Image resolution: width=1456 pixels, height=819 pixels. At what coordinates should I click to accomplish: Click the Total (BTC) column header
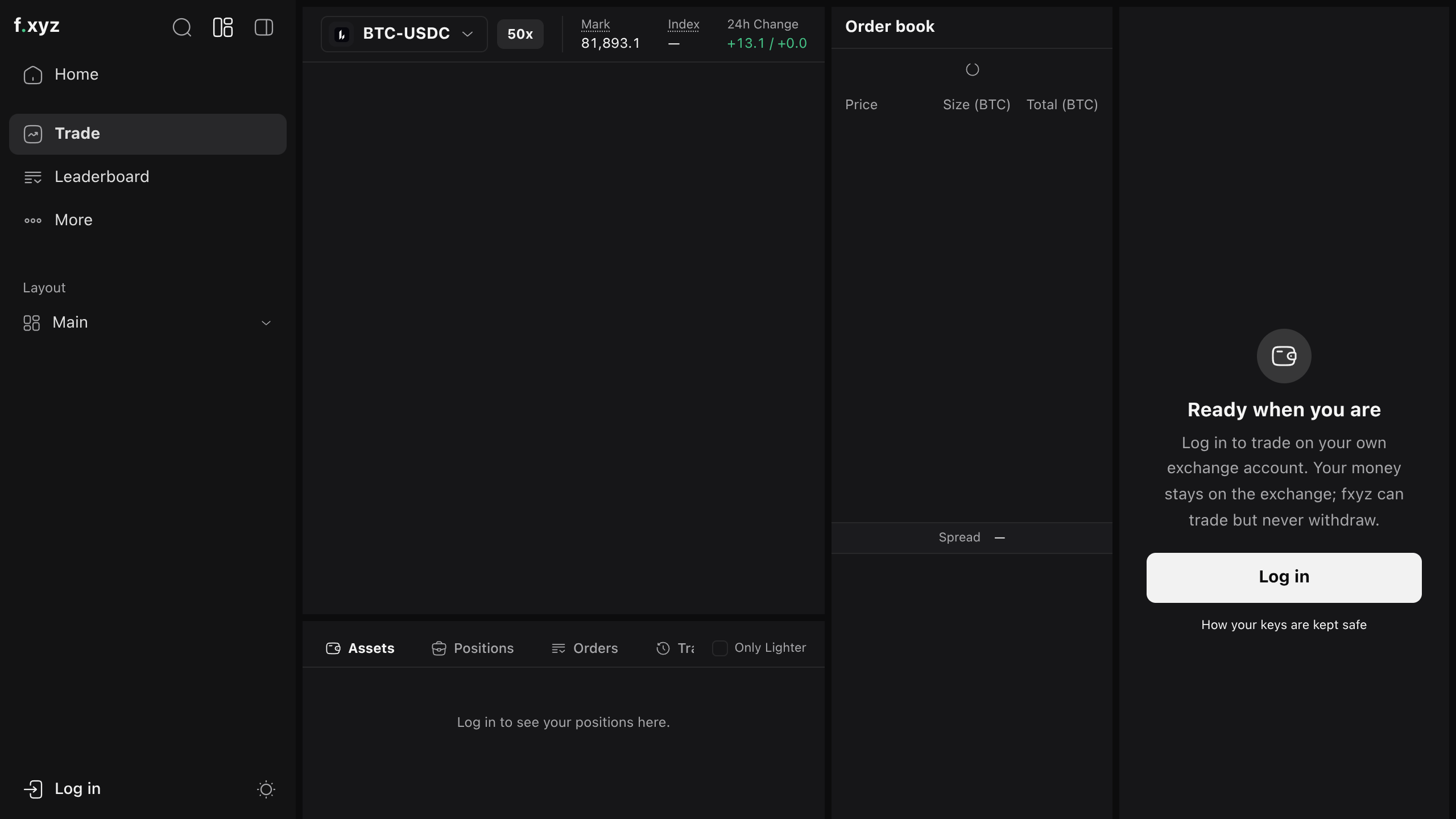point(1062,105)
